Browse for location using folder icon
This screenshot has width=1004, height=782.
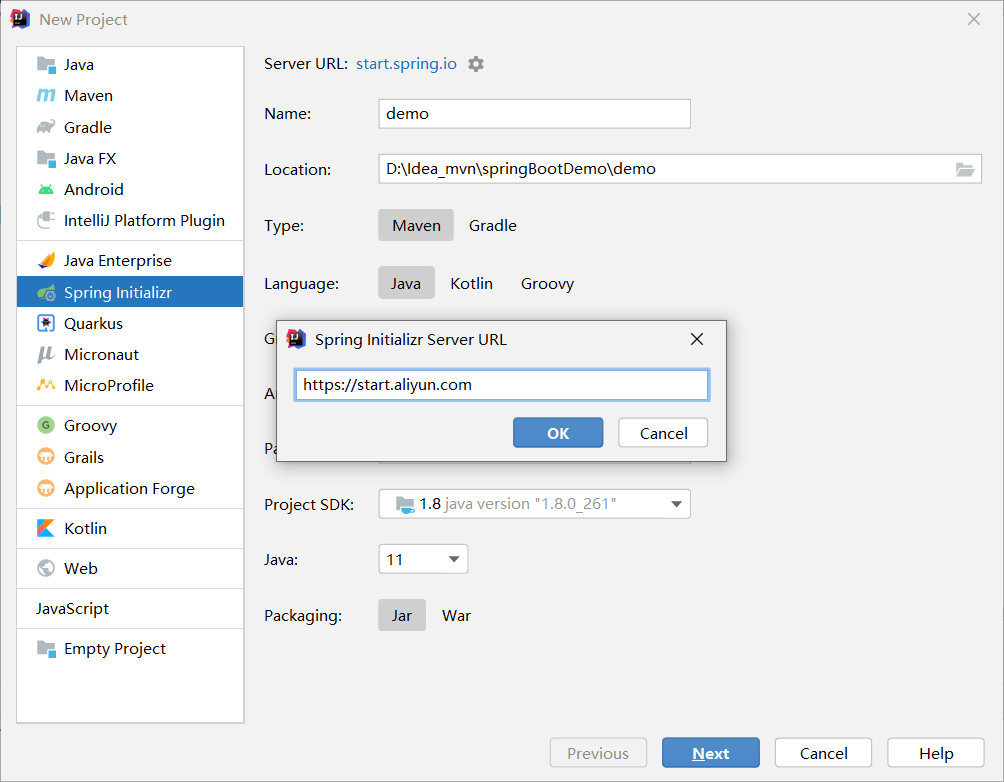click(x=965, y=169)
